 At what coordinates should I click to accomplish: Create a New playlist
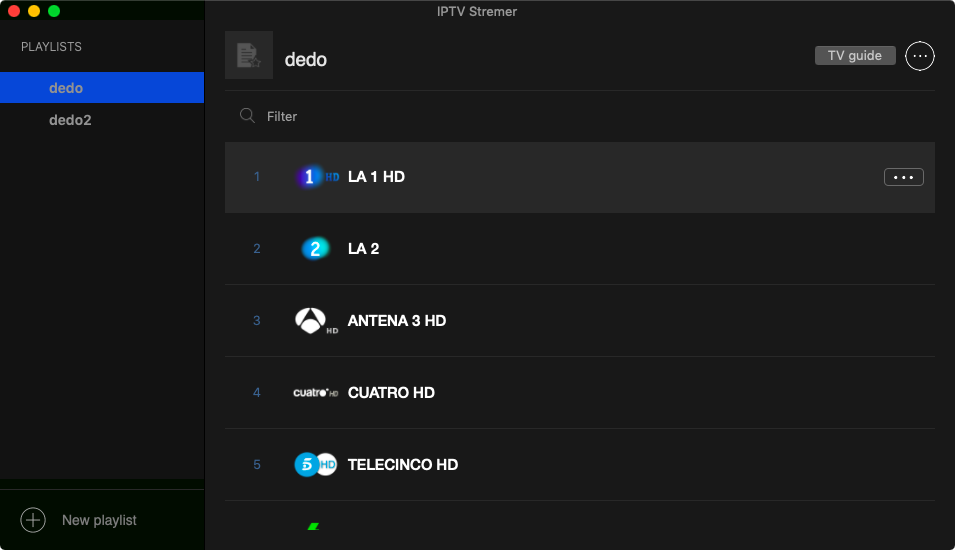click(99, 520)
